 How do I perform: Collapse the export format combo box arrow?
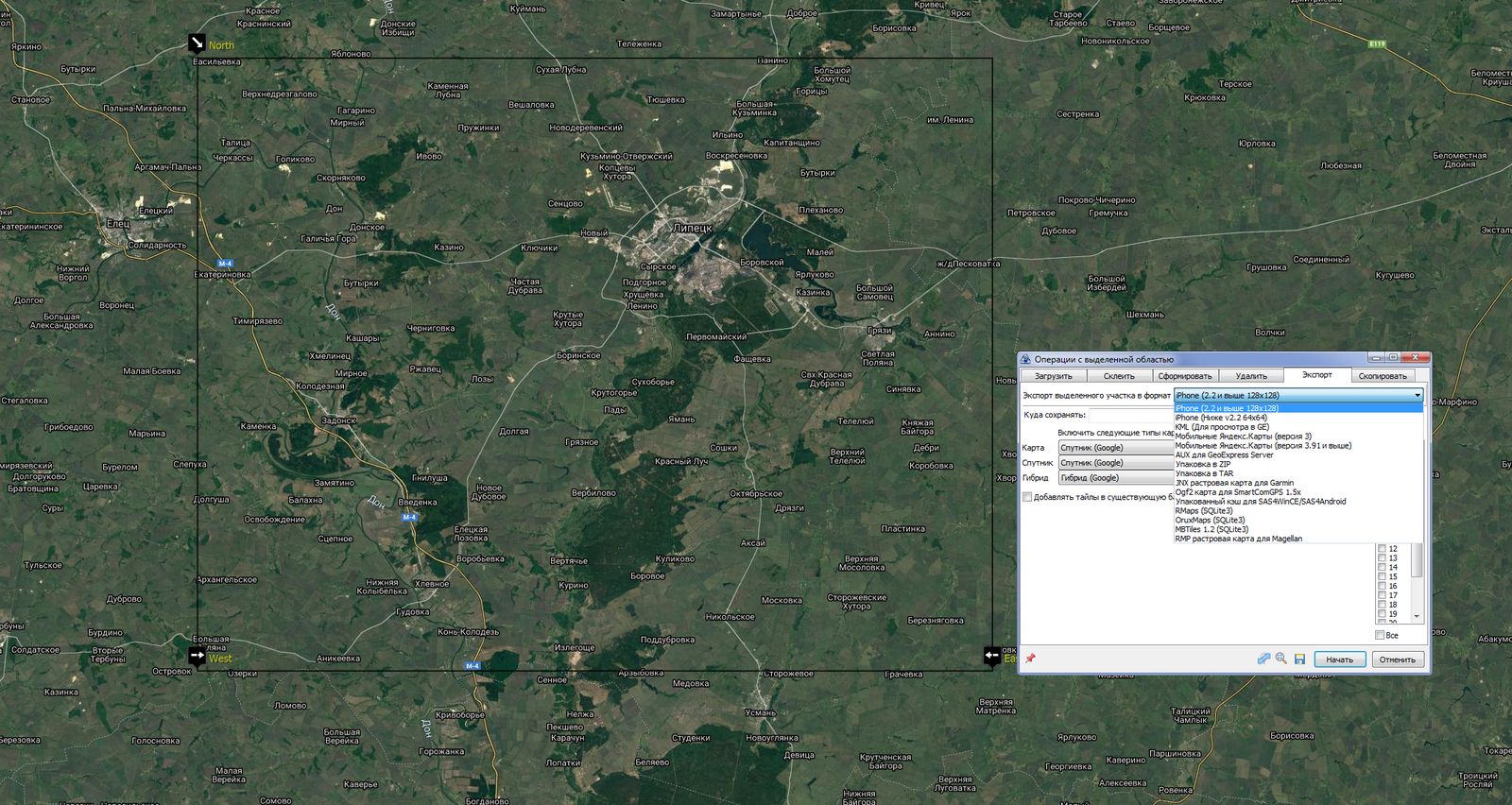click(x=1417, y=396)
